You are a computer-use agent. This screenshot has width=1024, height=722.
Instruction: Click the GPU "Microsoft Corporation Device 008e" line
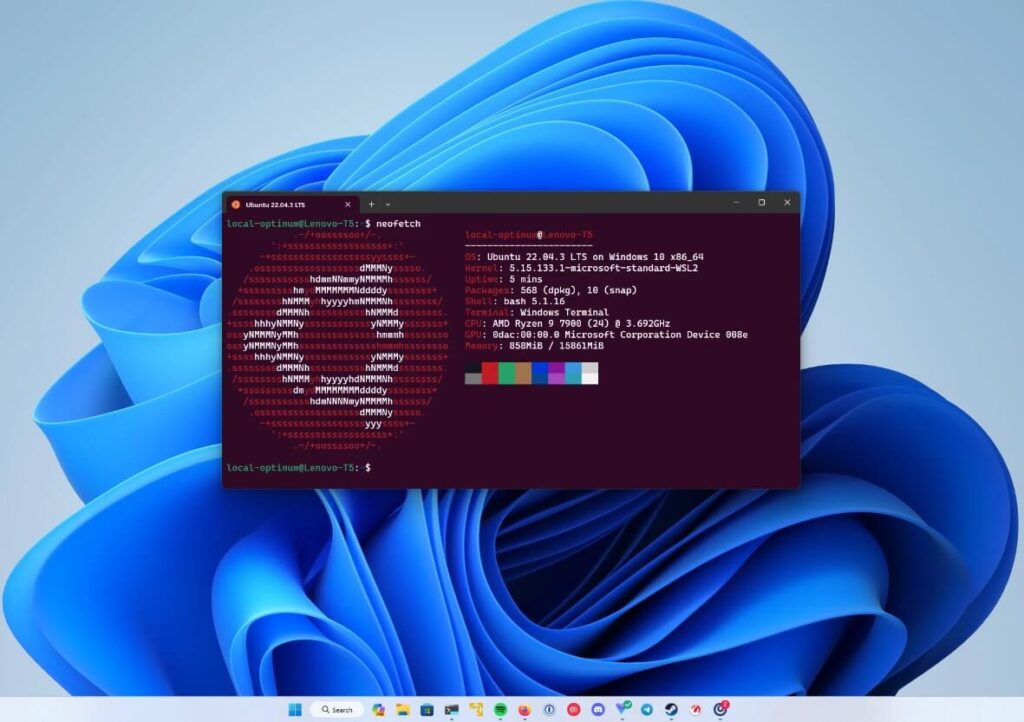point(606,335)
